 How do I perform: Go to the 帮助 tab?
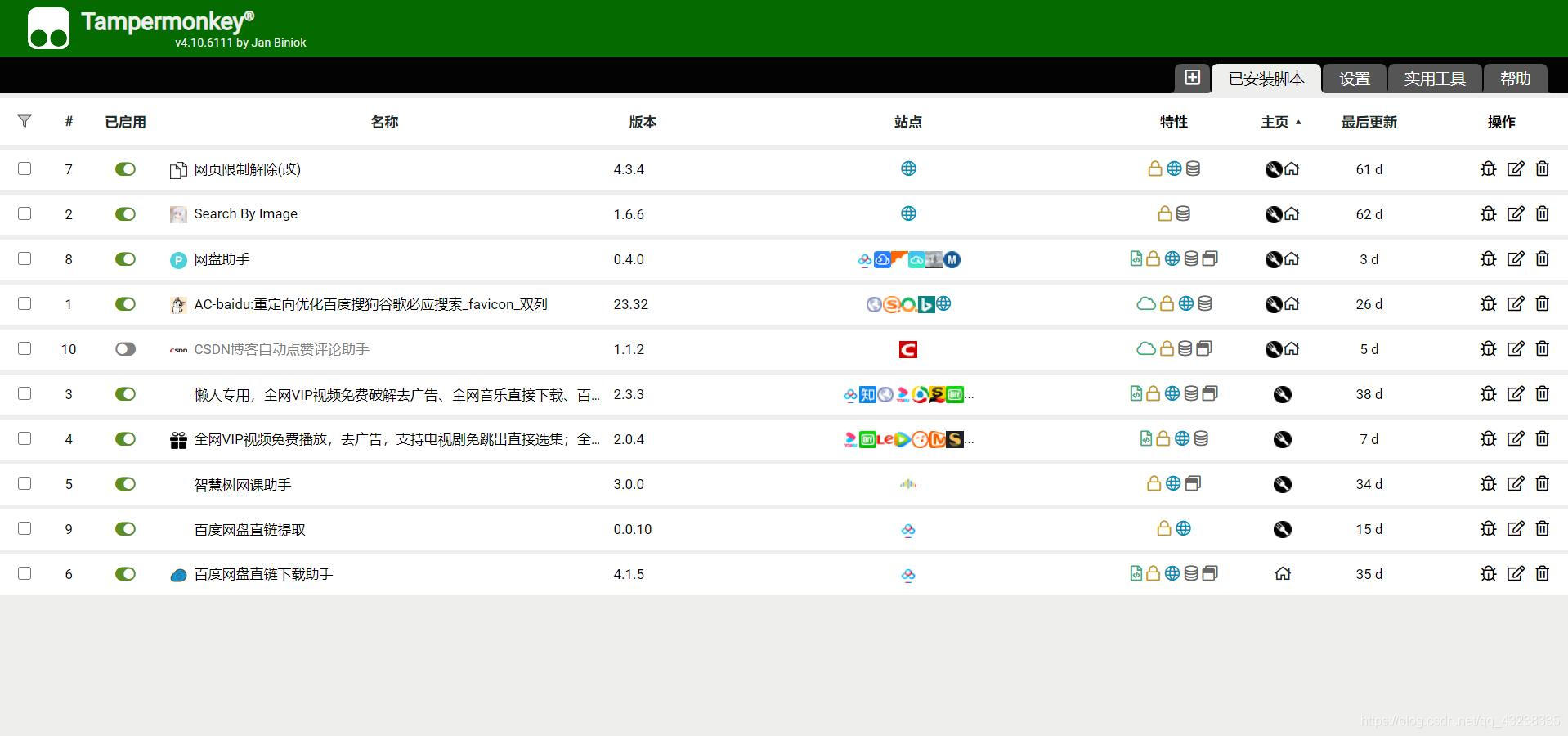pos(1515,79)
